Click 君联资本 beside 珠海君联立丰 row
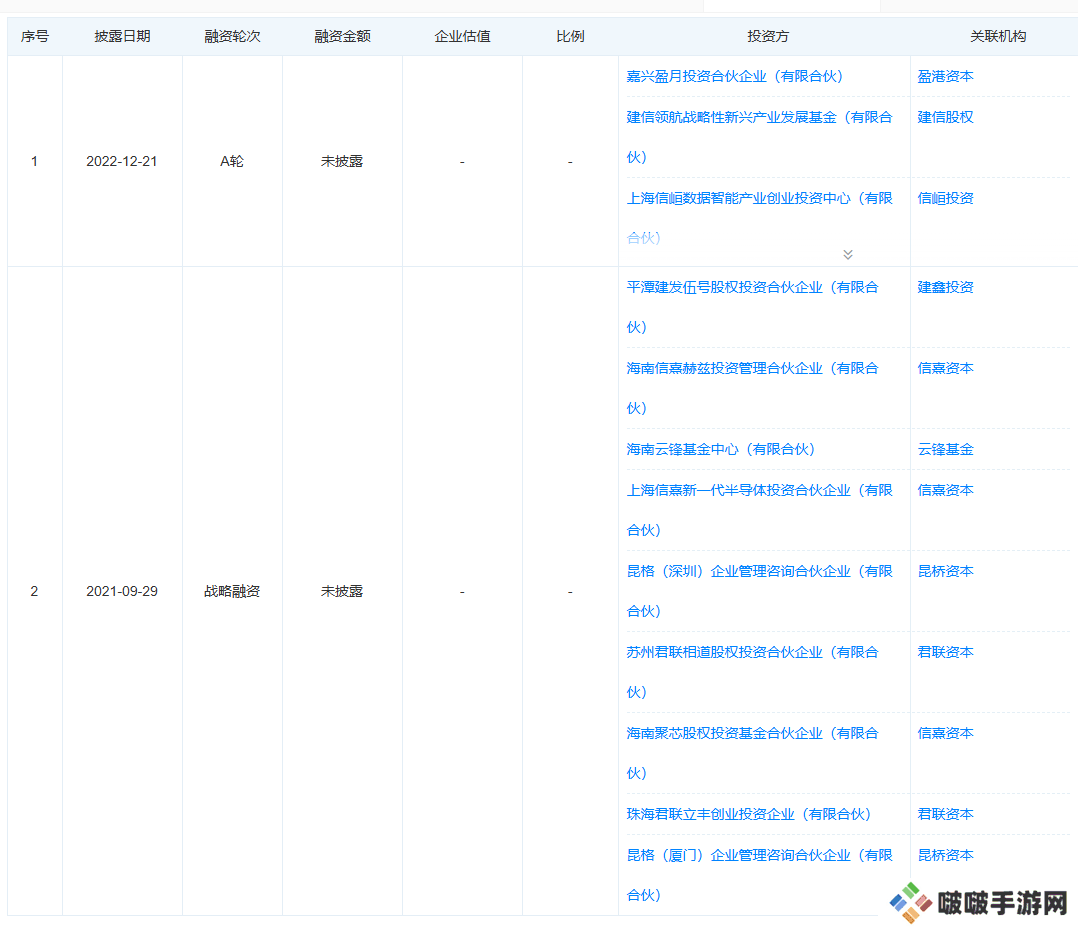1078x928 pixels. point(945,814)
